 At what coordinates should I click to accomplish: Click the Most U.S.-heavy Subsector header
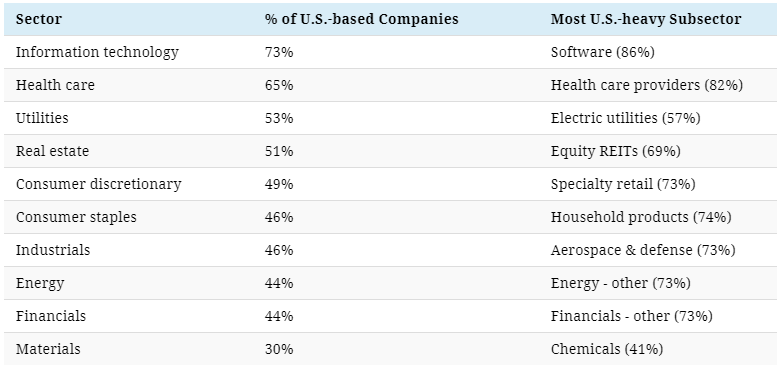(x=646, y=19)
